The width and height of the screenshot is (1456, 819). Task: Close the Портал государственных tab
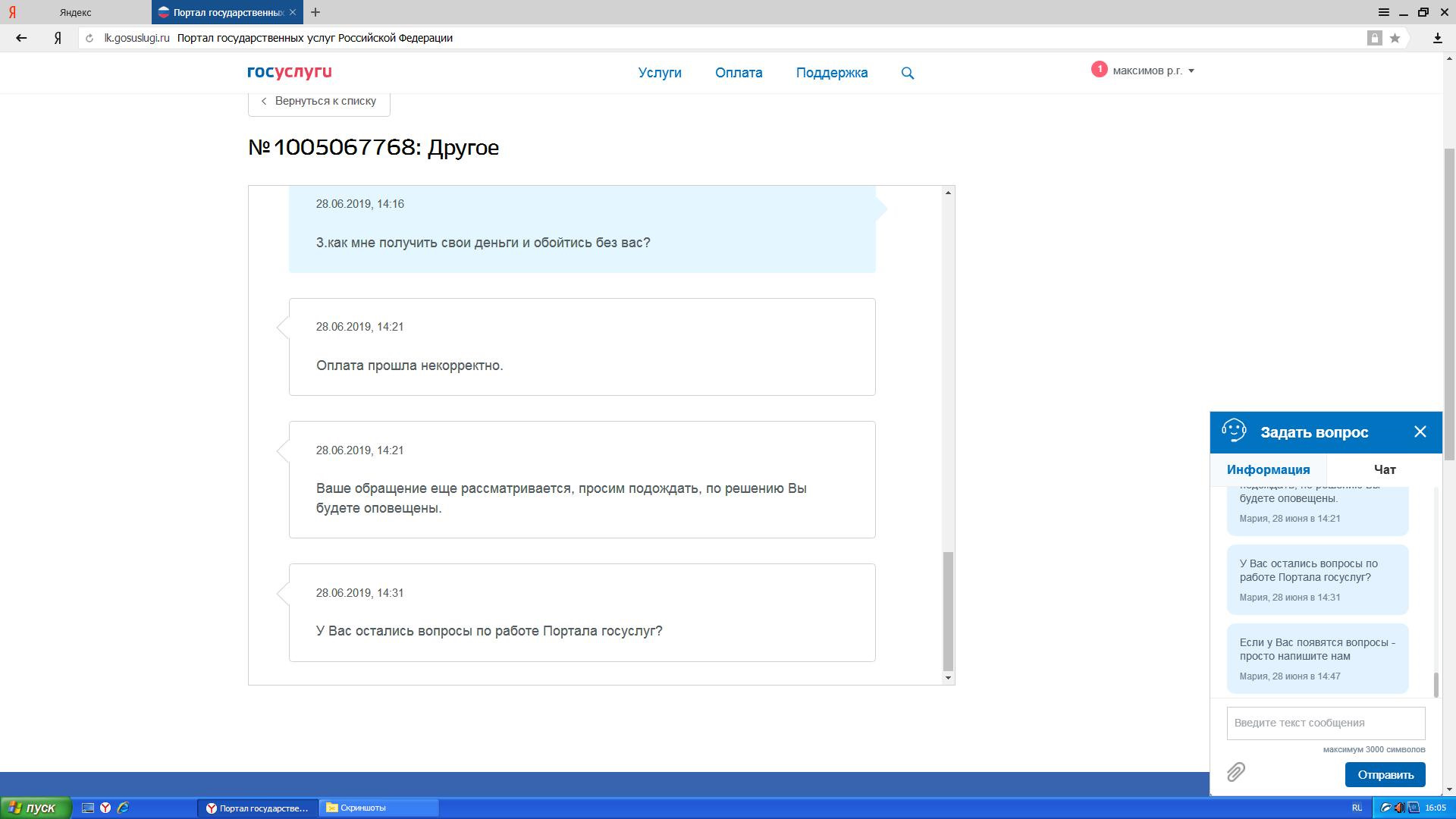click(294, 12)
